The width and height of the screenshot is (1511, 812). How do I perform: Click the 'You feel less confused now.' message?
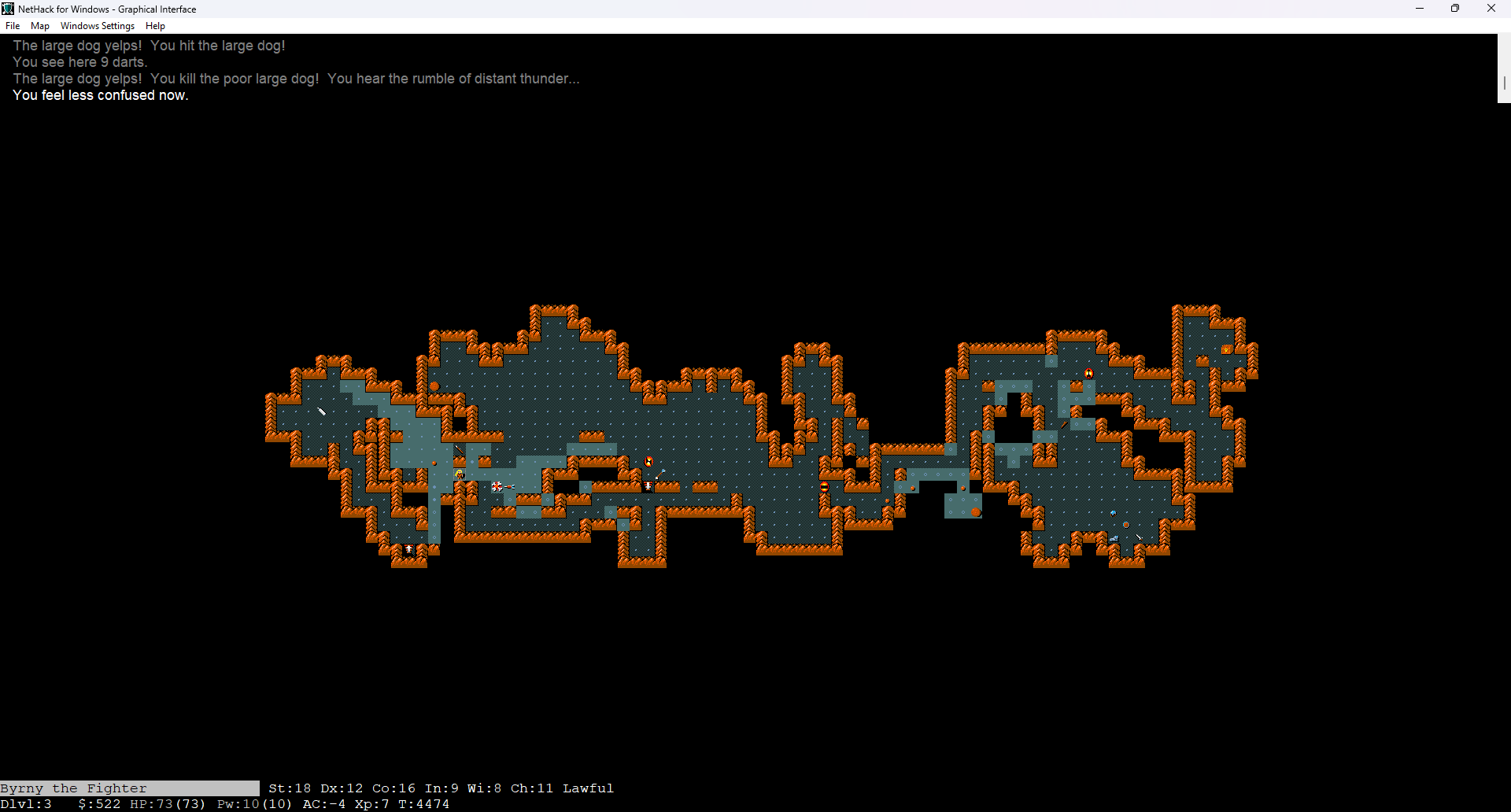click(x=101, y=95)
